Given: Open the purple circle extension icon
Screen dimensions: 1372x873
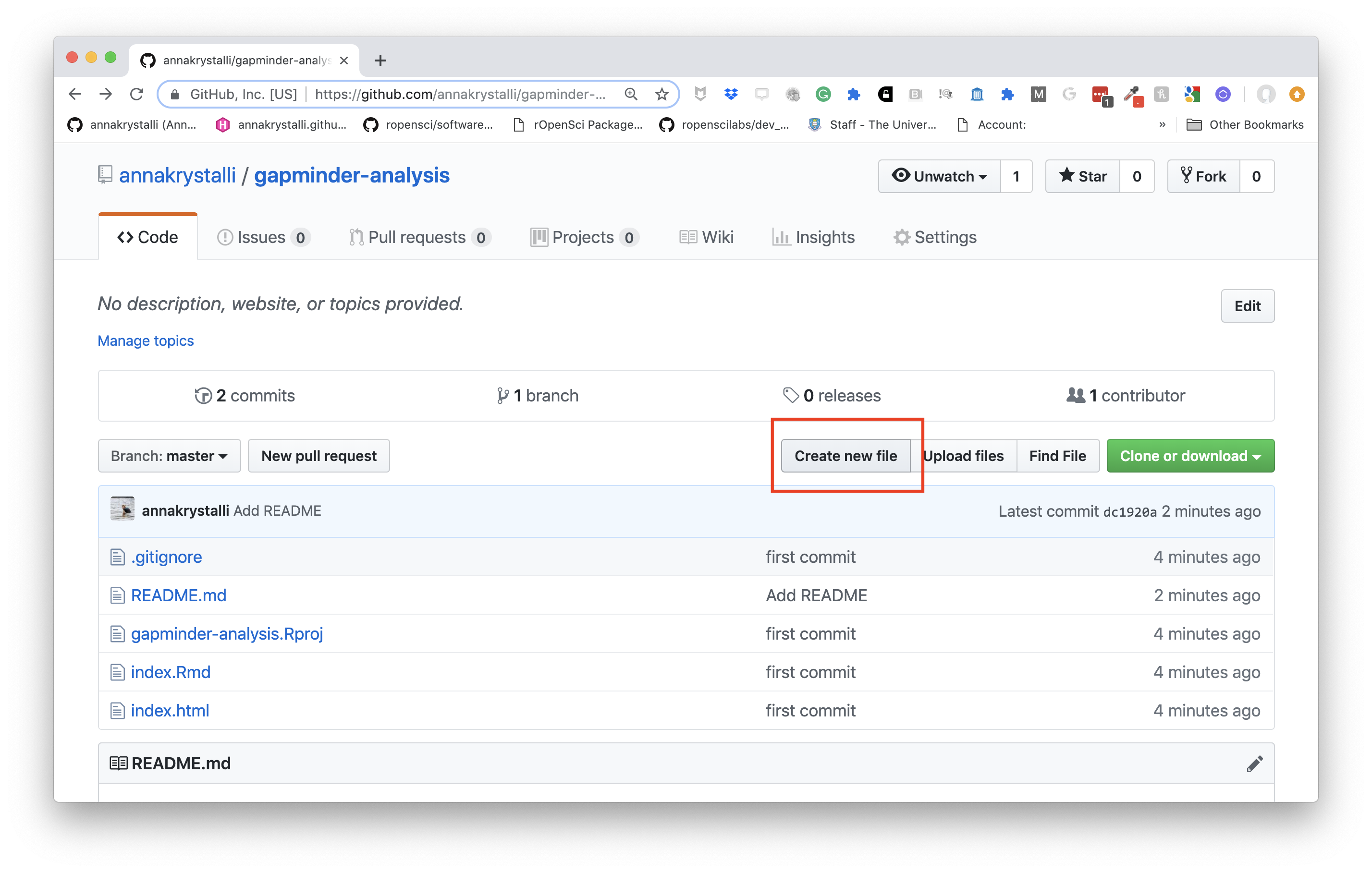Looking at the screenshot, I should pyautogui.click(x=1223, y=94).
